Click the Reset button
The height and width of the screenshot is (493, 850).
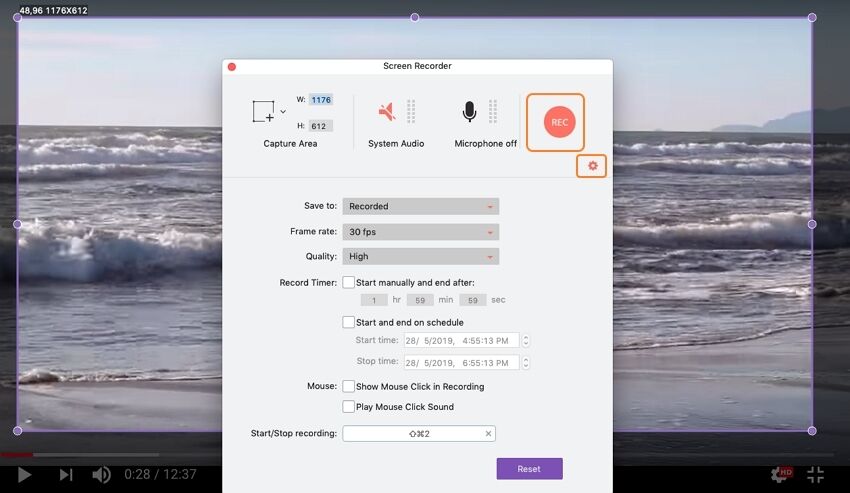coord(529,469)
